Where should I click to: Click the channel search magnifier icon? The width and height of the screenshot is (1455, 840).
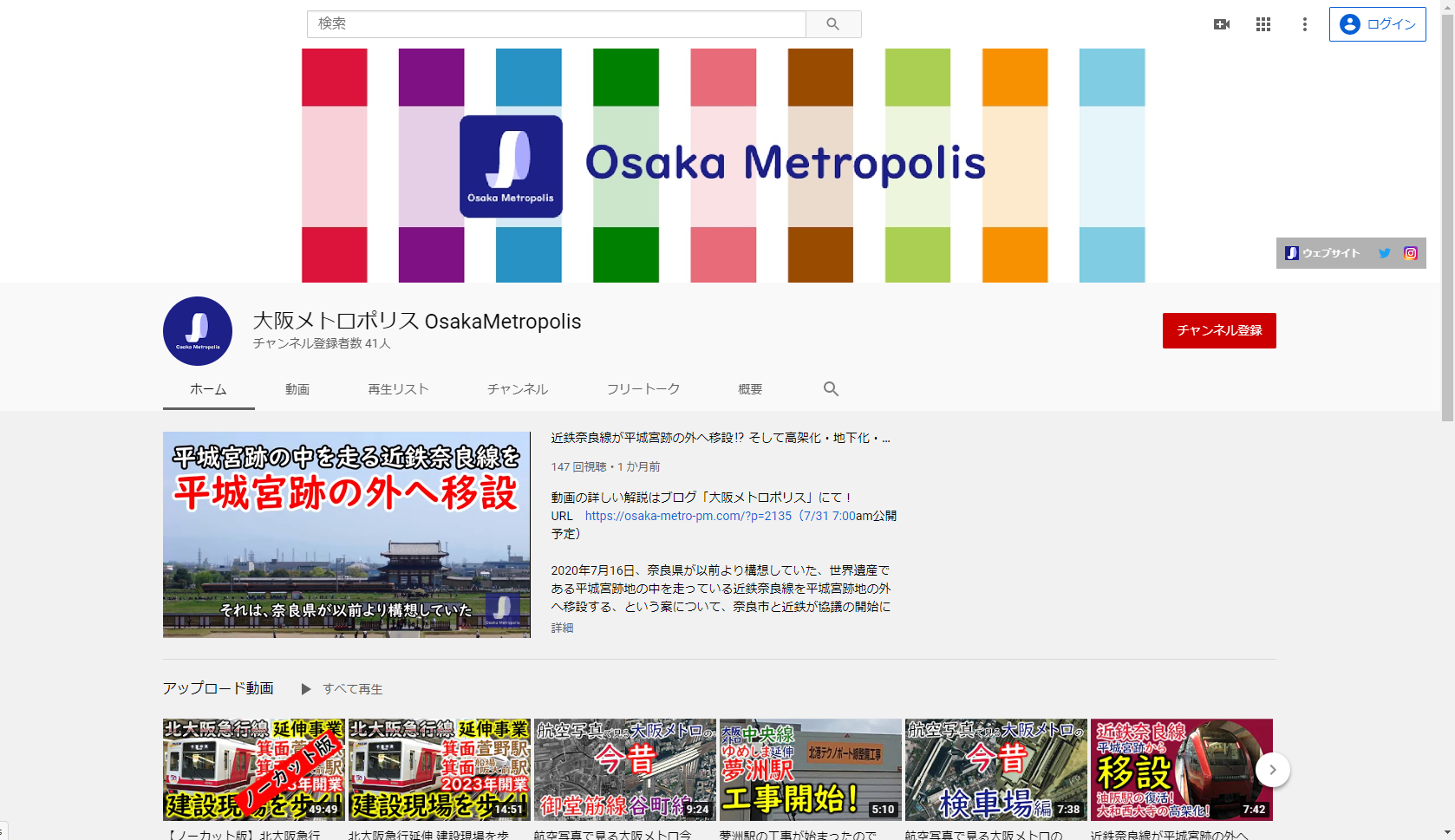point(831,389)
